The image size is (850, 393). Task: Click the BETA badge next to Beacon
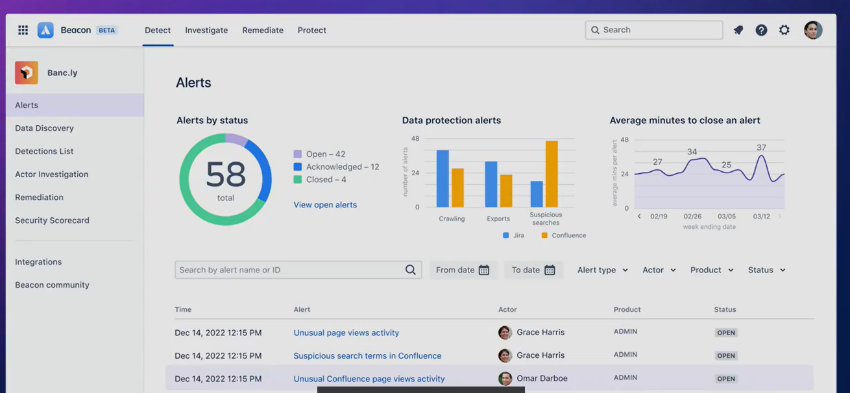pyautogui.click(x=106, y=30)
